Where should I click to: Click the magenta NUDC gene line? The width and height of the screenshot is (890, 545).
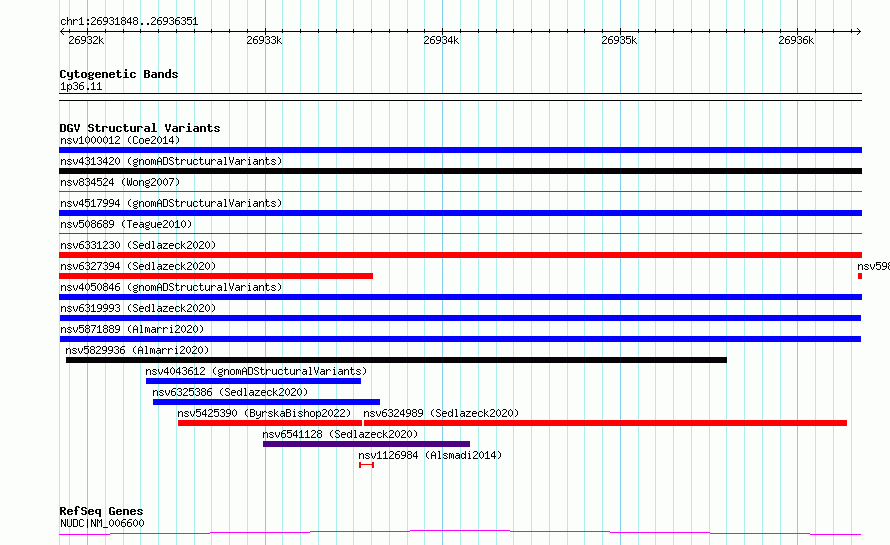[x=460, y=533]
